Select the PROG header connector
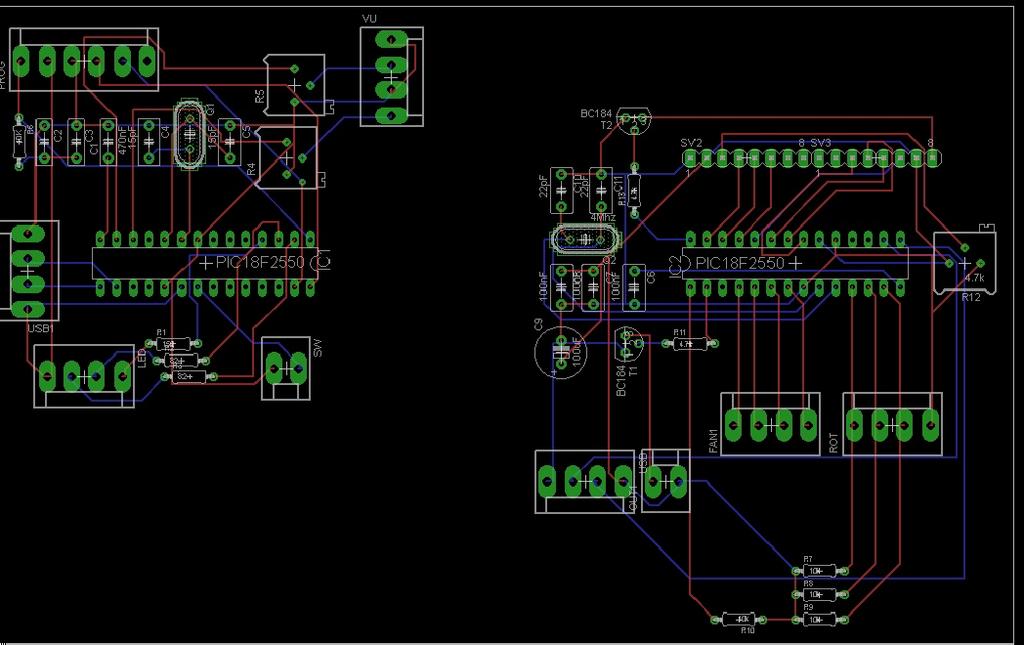The width and height of the screenshot is (1024, 645). point(84,60)
